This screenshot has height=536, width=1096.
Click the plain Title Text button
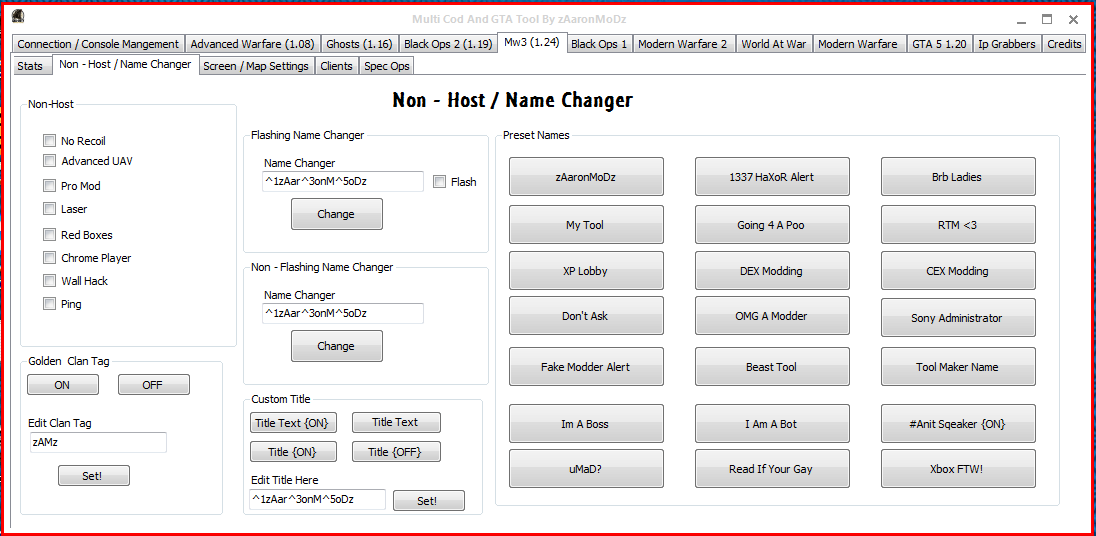[396, 422]
